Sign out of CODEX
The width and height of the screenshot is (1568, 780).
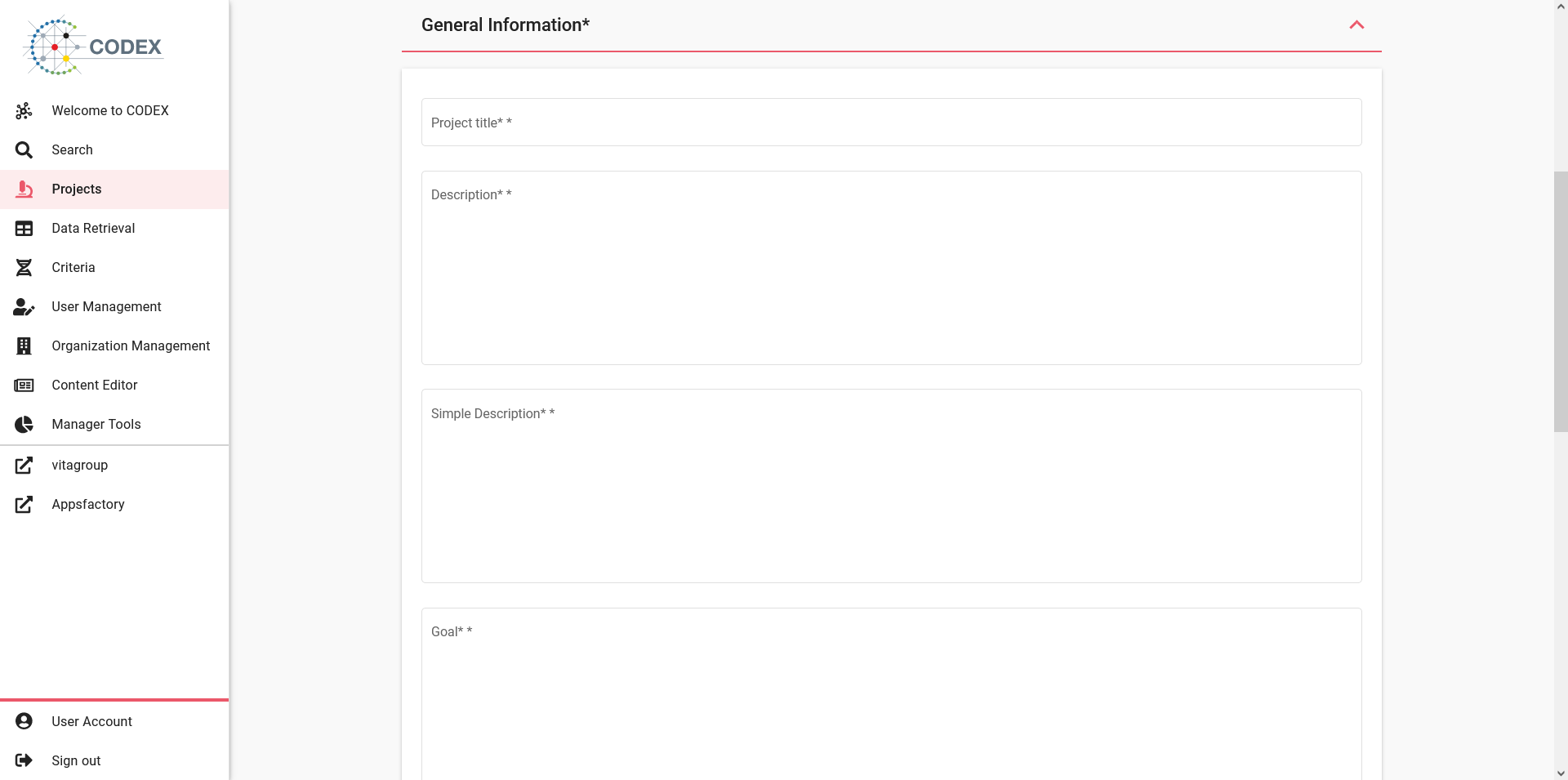tap(114, 760)
